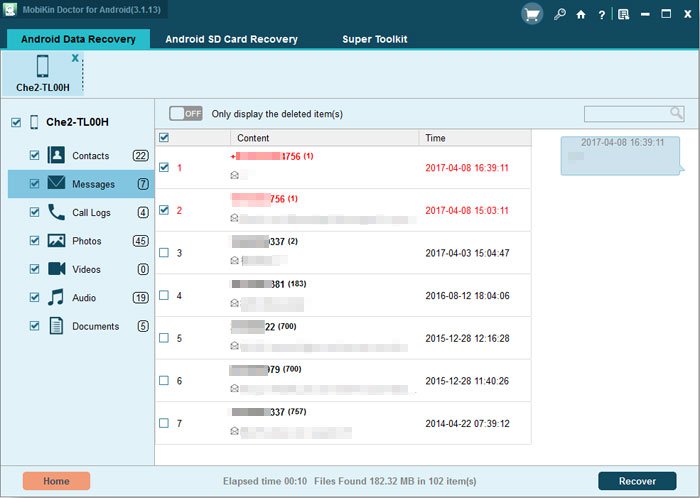Click the Call Logs phone icon
700x498 pixels.
(56, 212)
